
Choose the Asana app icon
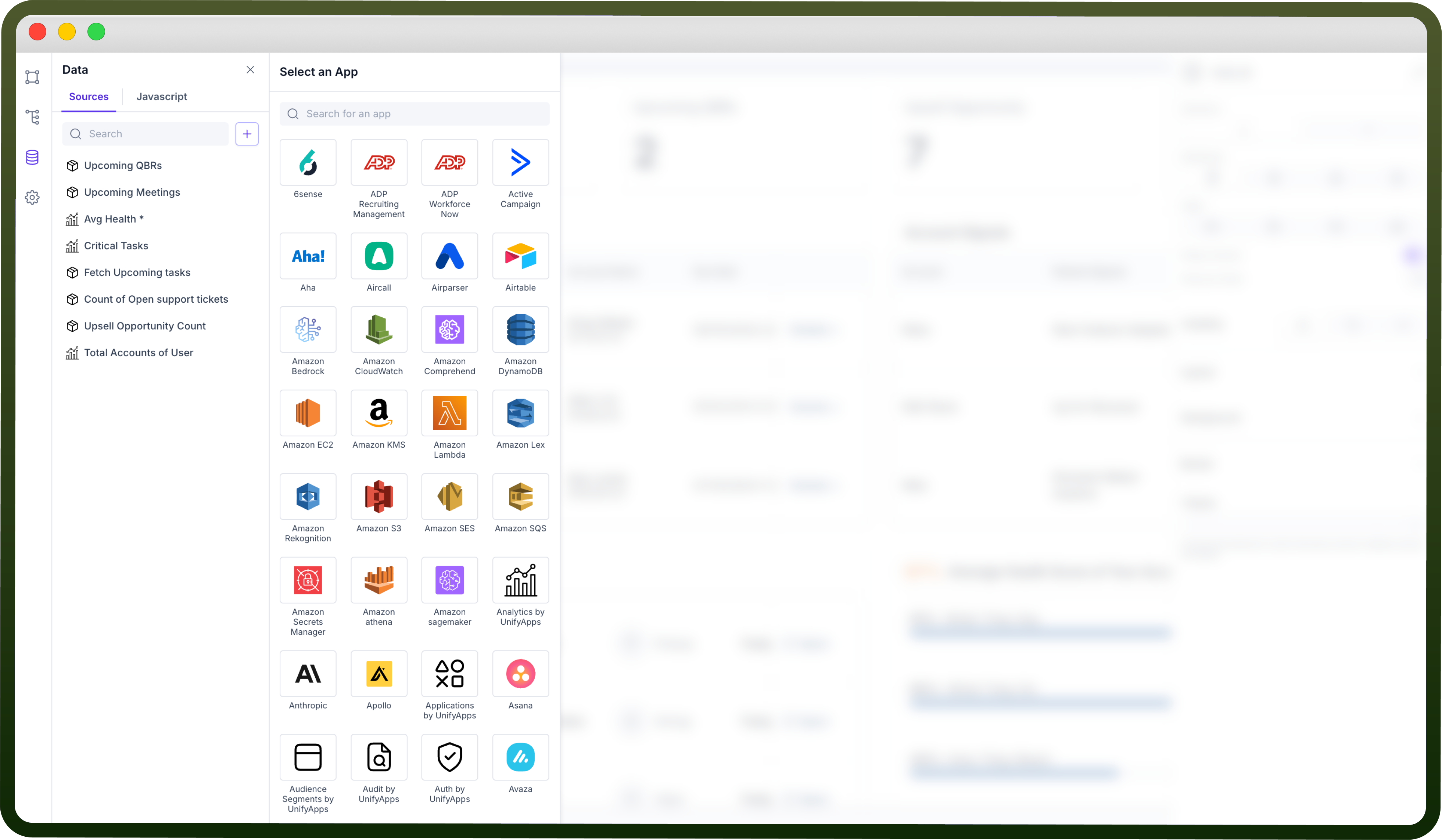click(x=521, y=674)
